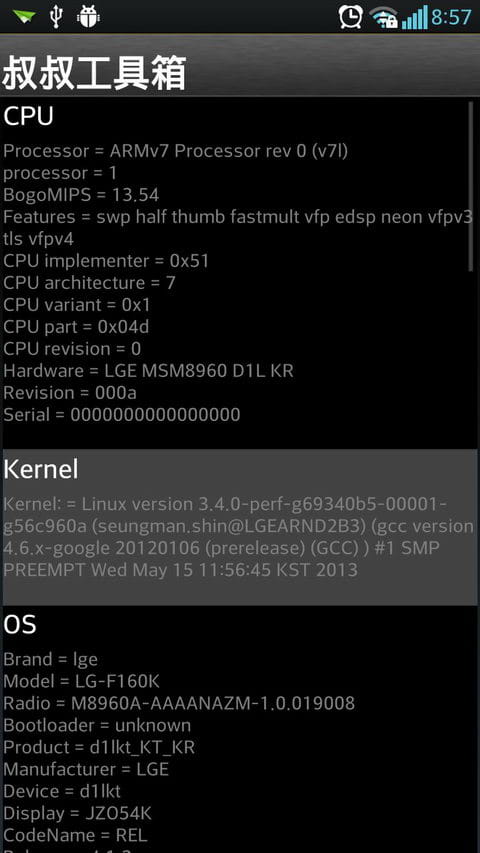The width and height of the screenshot is (480, 853).
Task: Tap the Model = LG-F160K line
Action: (x=82, y=681)
